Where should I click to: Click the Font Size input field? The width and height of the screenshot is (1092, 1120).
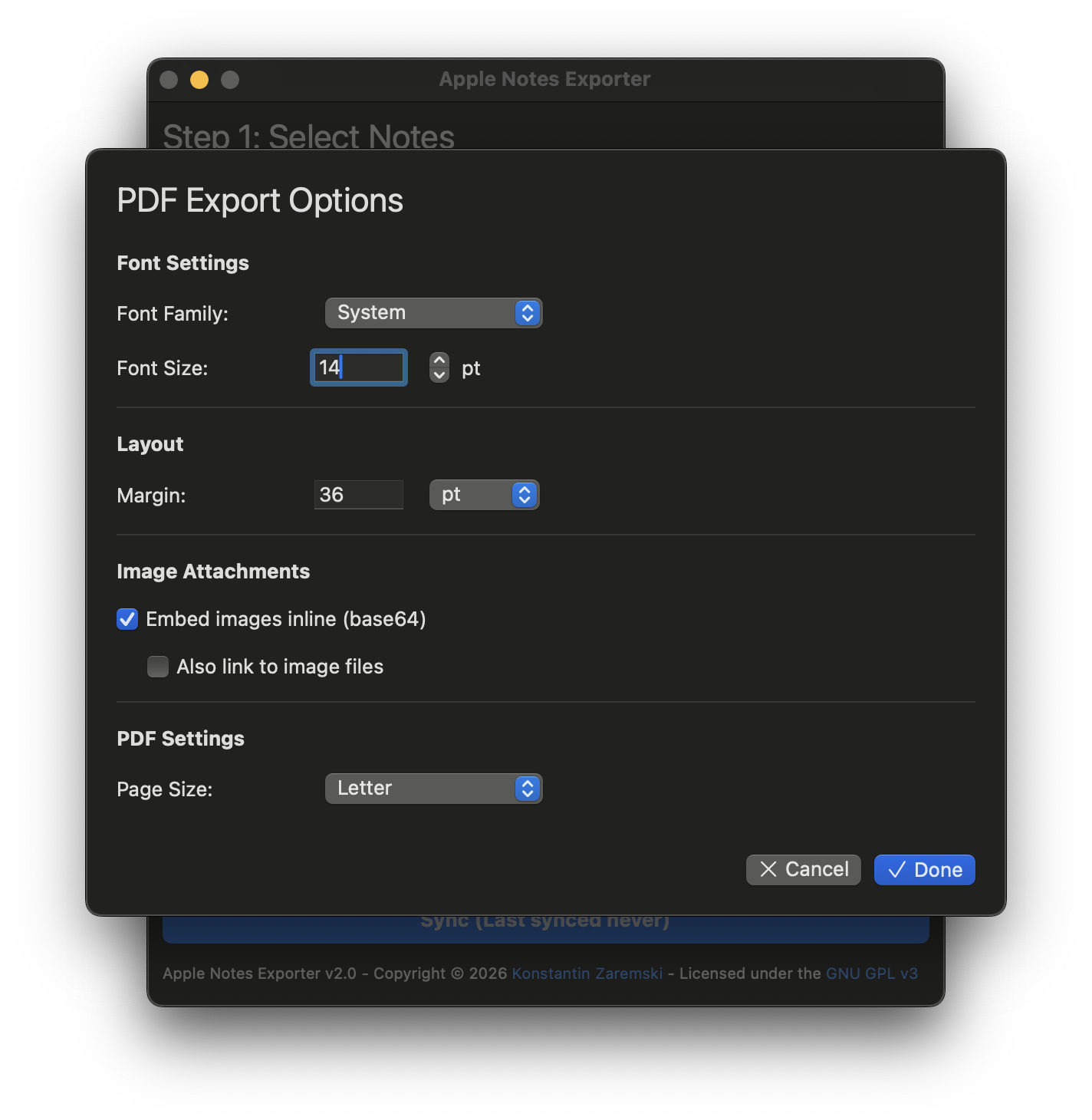[359, 367]
